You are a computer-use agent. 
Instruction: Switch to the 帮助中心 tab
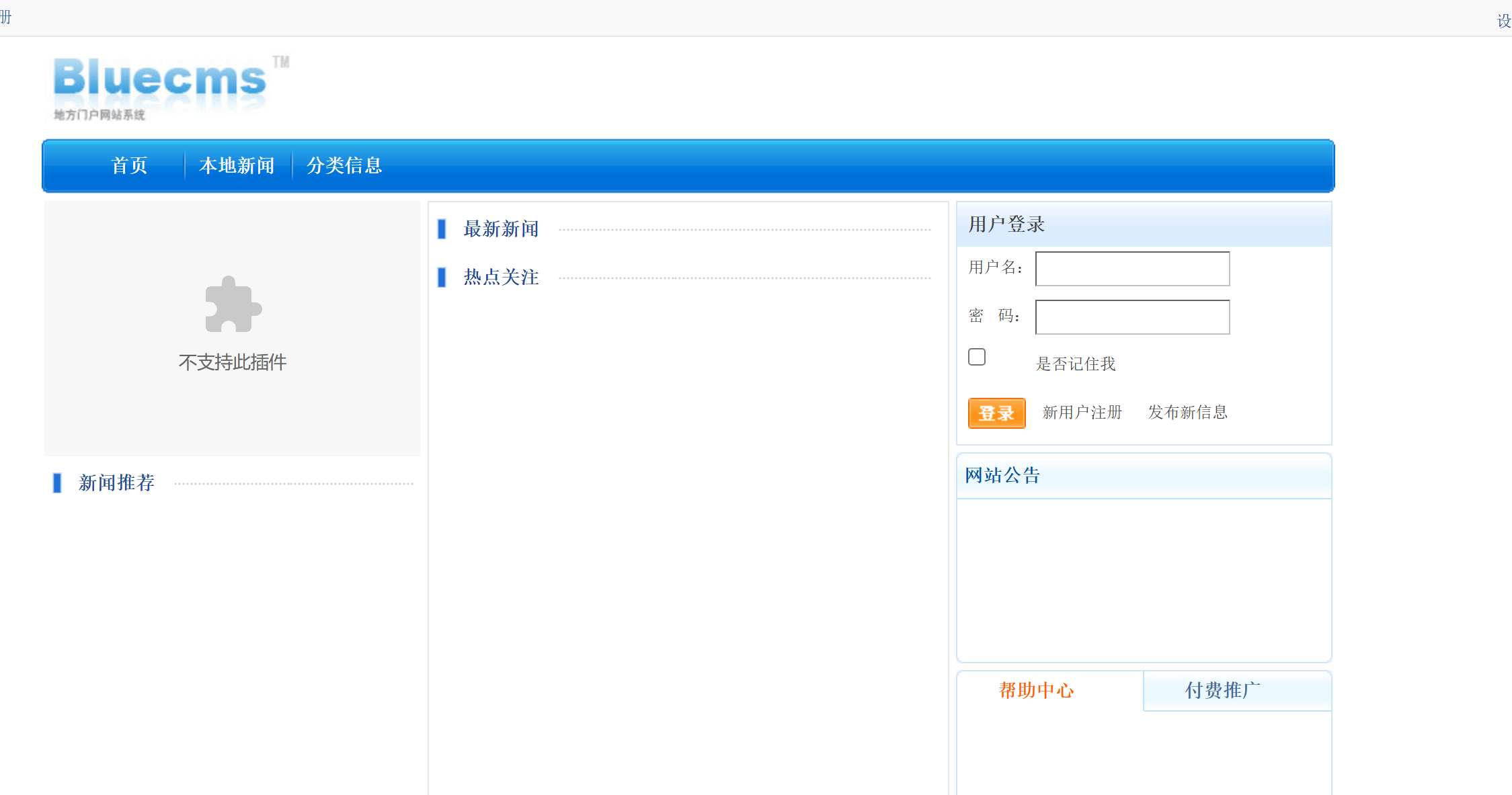[x=1036, y=691]
